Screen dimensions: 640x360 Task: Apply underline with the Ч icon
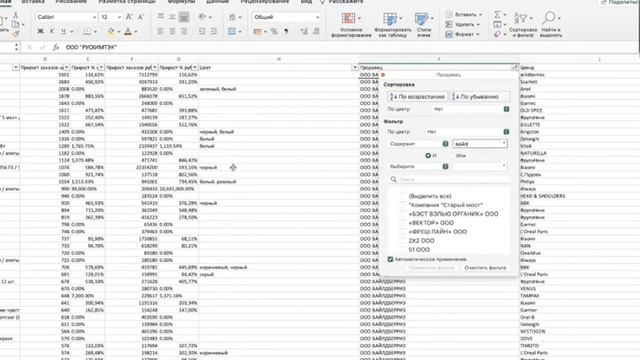(63, 31)
